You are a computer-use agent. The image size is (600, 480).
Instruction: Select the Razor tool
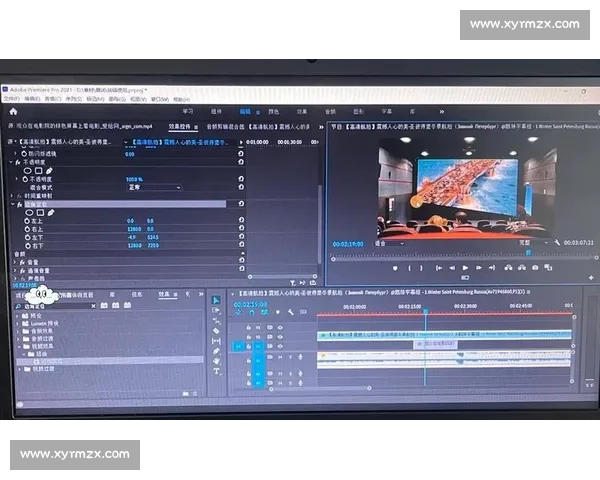[x=216, y=331]
